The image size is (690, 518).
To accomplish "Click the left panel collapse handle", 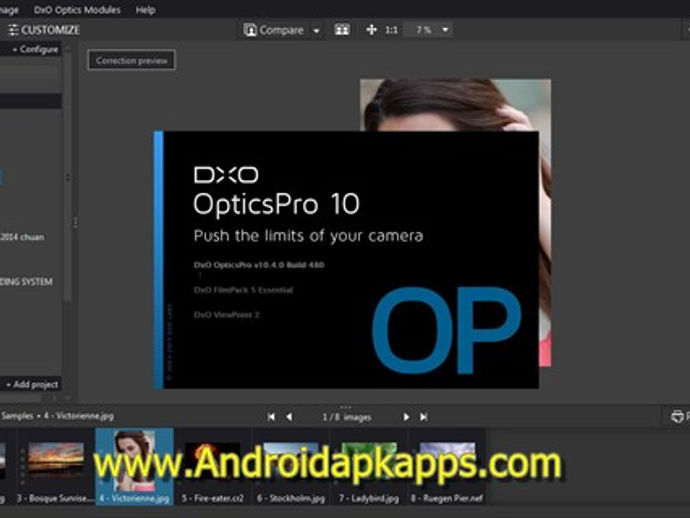I will click(x=75, y=223).
